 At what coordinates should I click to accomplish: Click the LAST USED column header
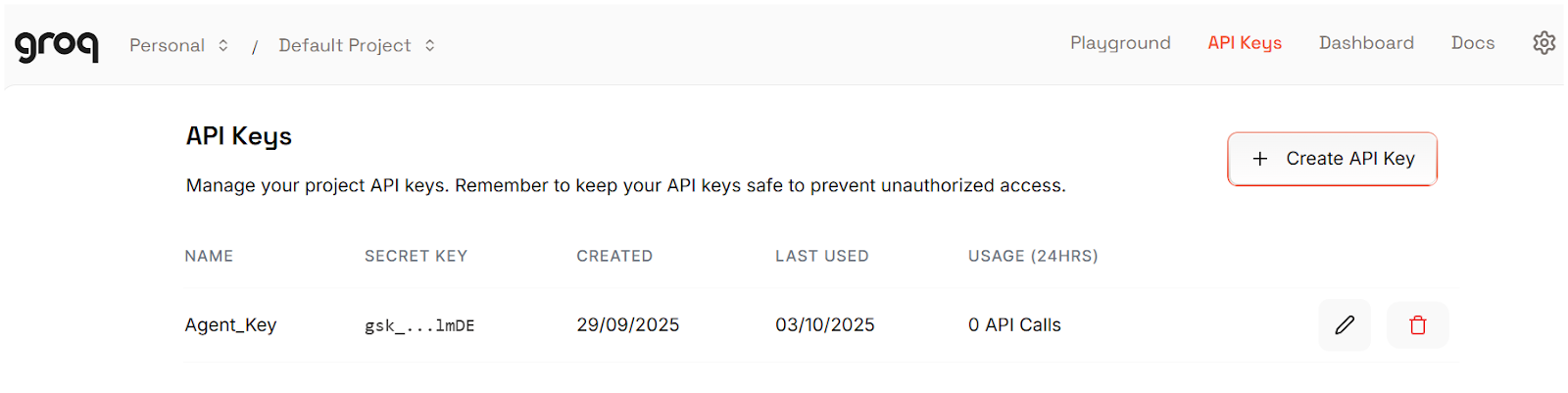(822, 256)
